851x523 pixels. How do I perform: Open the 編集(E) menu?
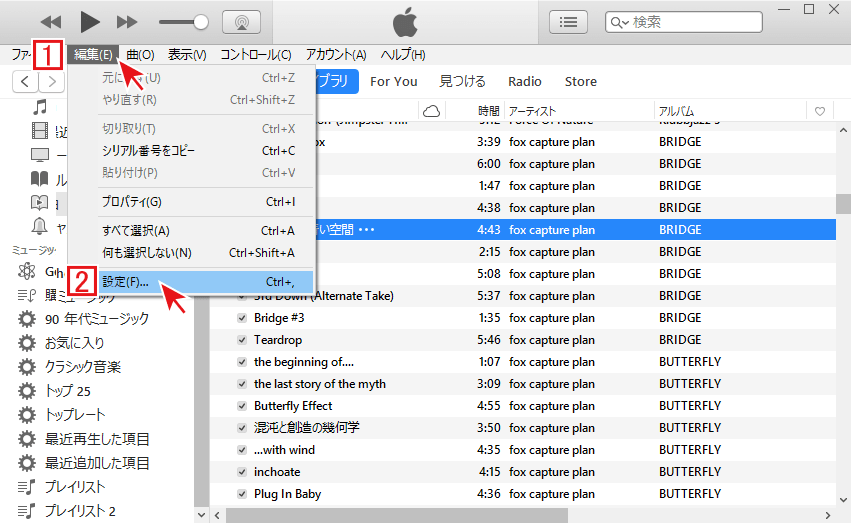point(93,55)
